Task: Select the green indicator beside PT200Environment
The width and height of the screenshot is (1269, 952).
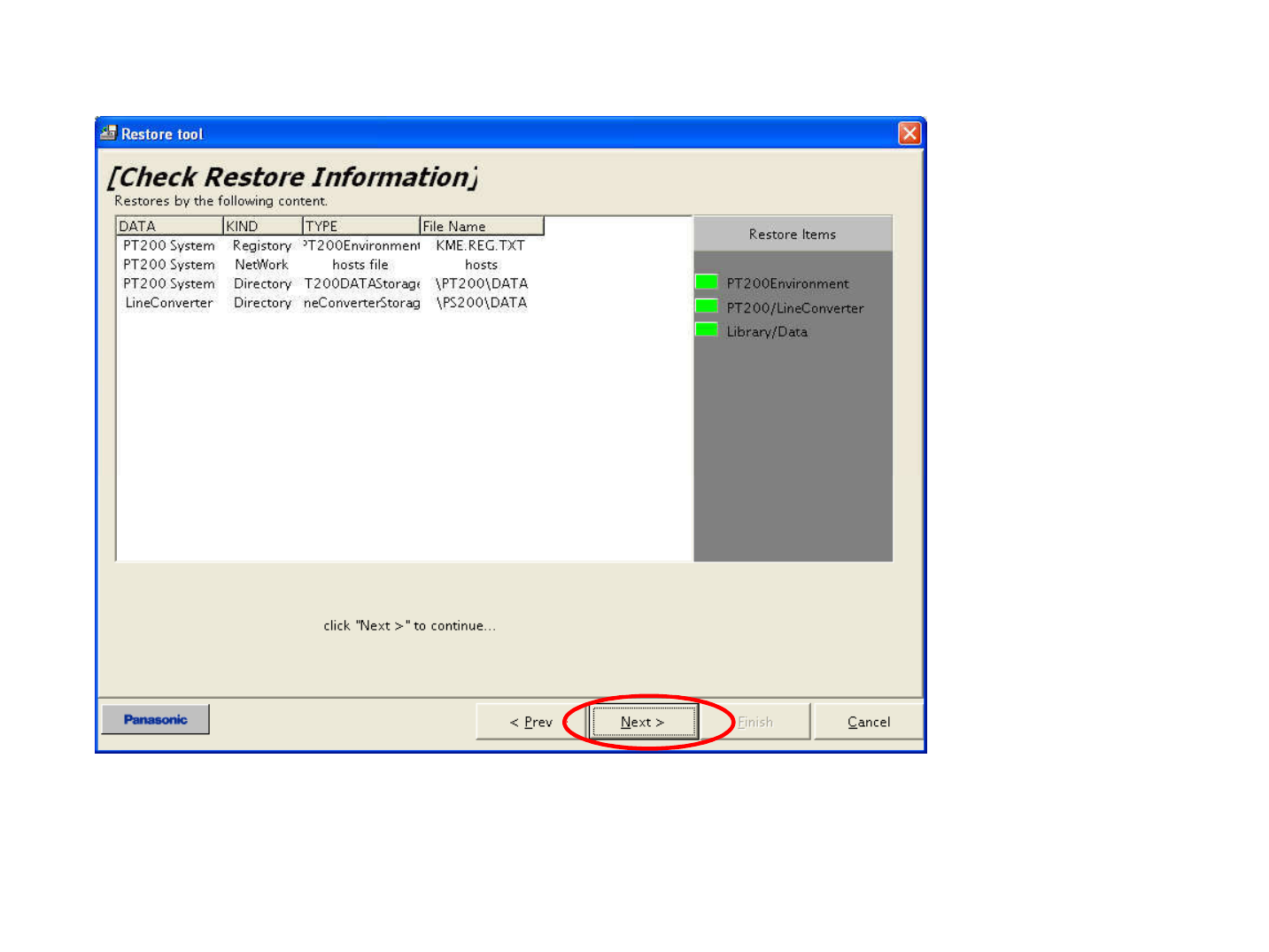Action: pyautogui.click(x=707, y=283)
